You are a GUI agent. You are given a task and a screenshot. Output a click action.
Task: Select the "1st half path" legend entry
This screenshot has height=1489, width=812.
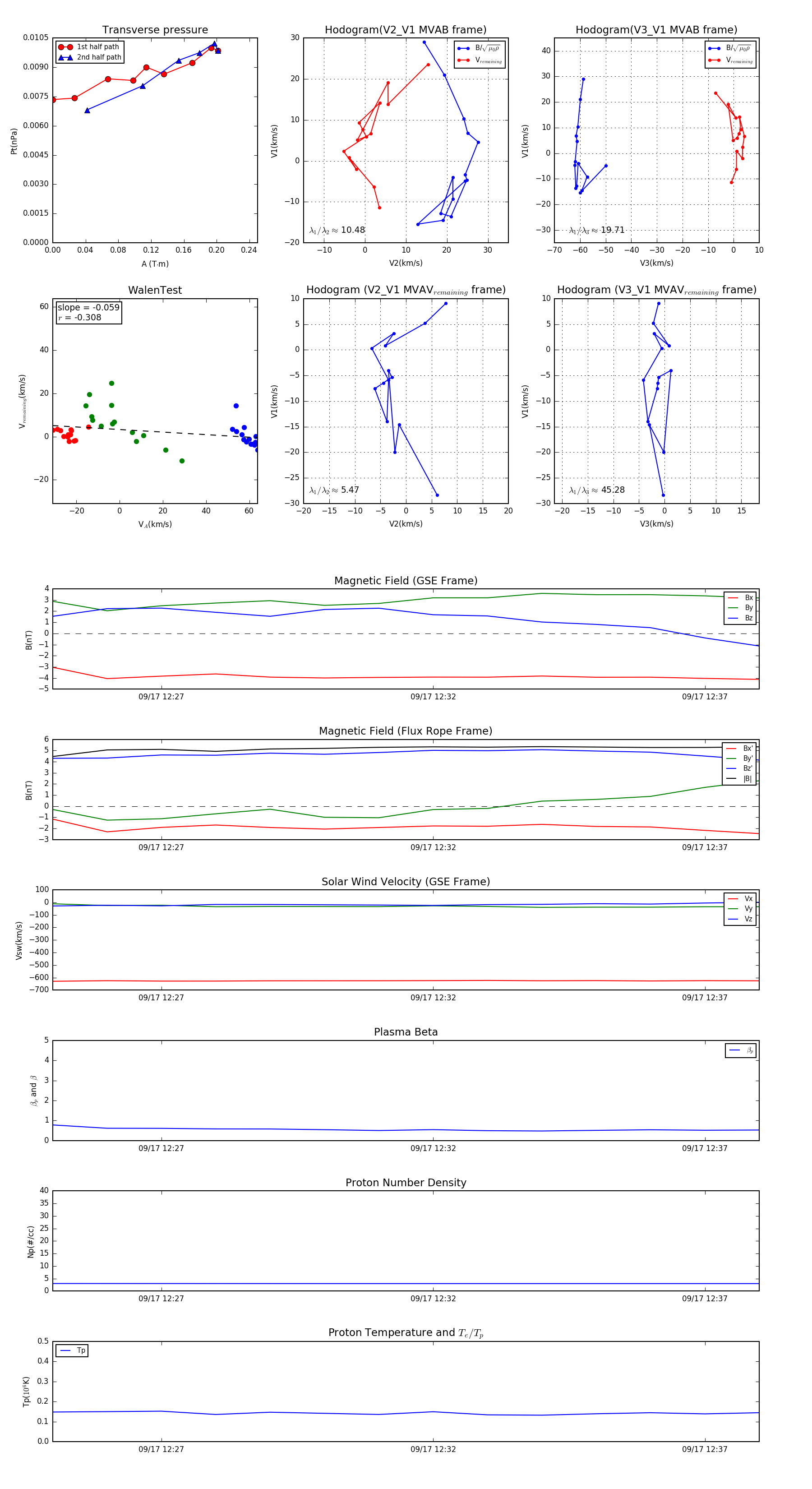tap(89, 47)
